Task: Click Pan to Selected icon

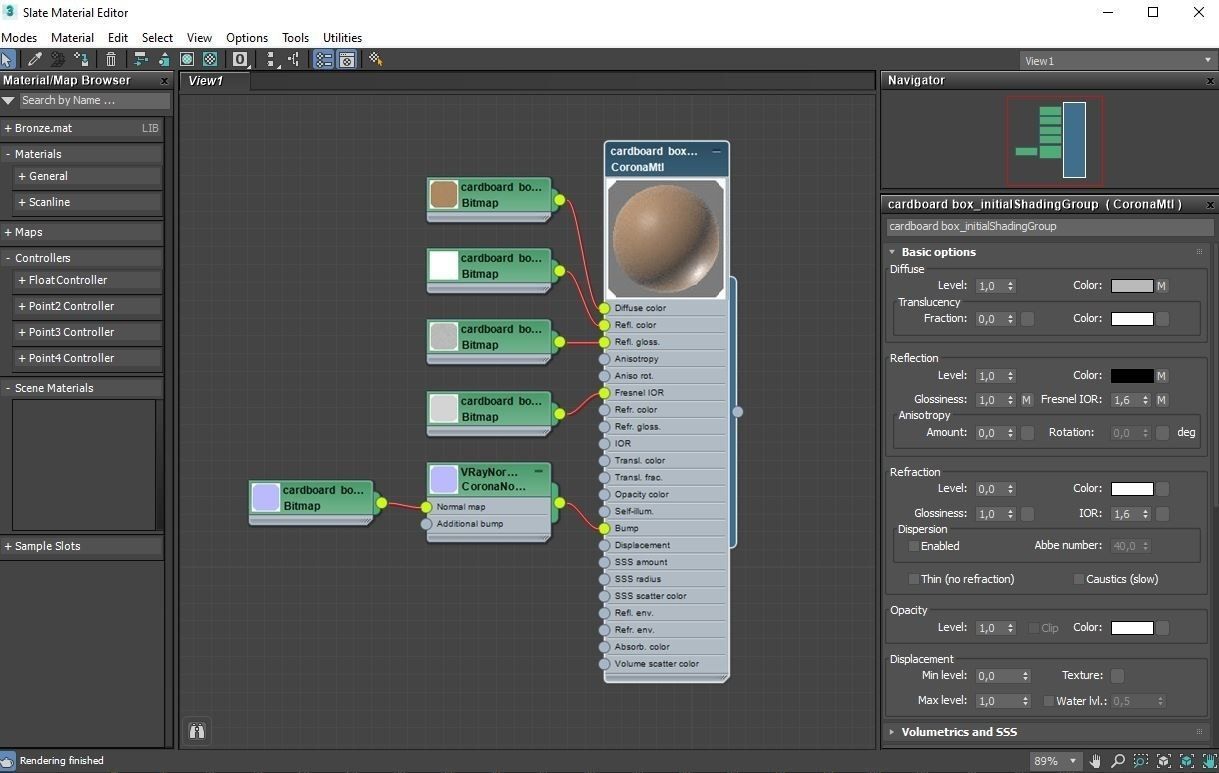Action: (x=1209, y=761)
